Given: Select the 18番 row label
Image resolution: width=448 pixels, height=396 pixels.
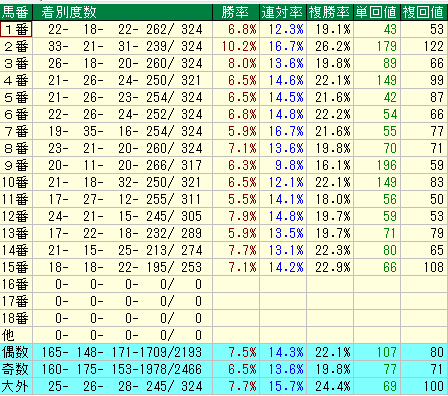Looking at the screenshot, I should (16, 318).
